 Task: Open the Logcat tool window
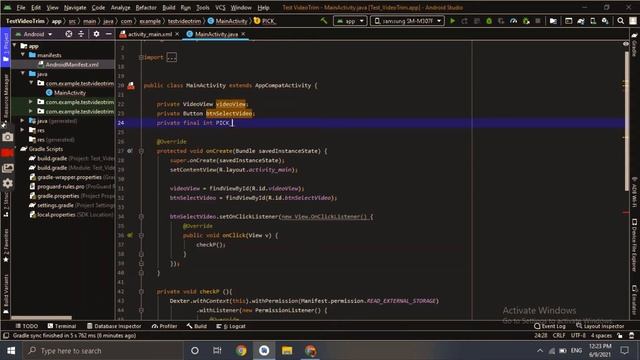click(x=231, y=326)
